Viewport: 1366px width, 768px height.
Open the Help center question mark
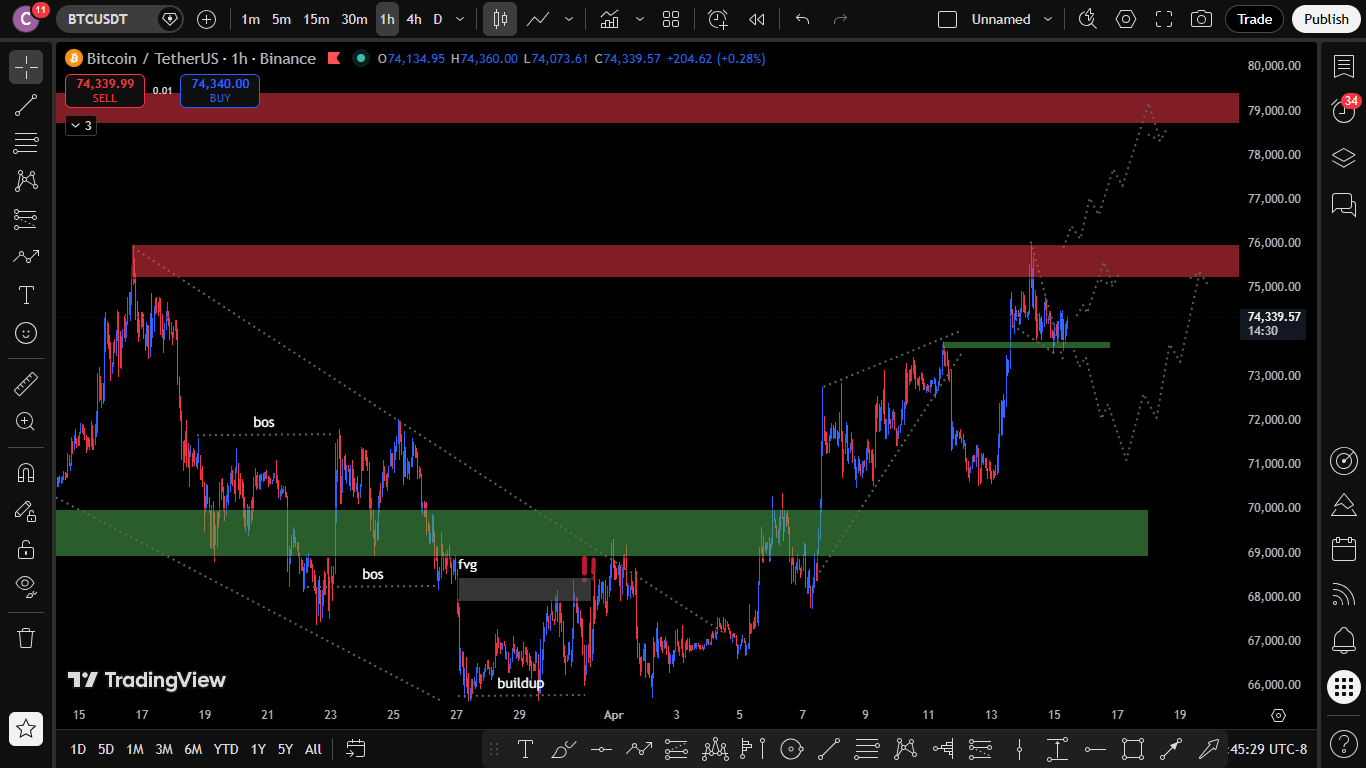[1343, 743]
